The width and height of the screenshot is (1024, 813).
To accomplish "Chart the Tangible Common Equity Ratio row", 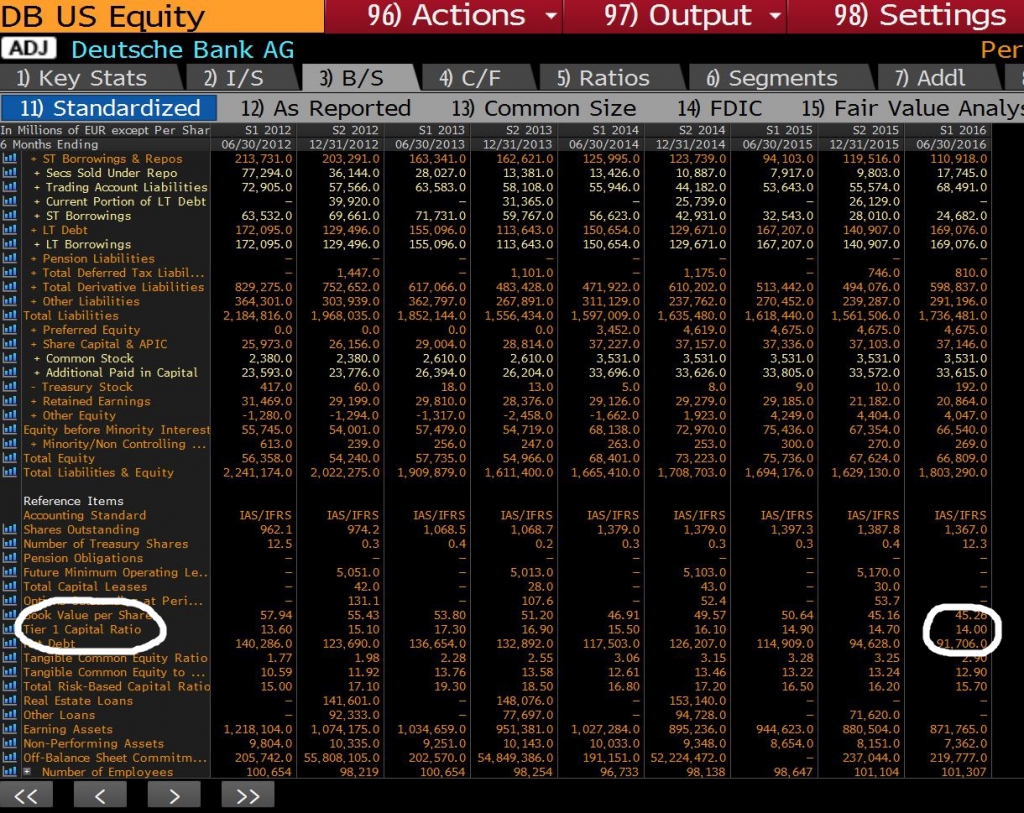I will [10, 658].
